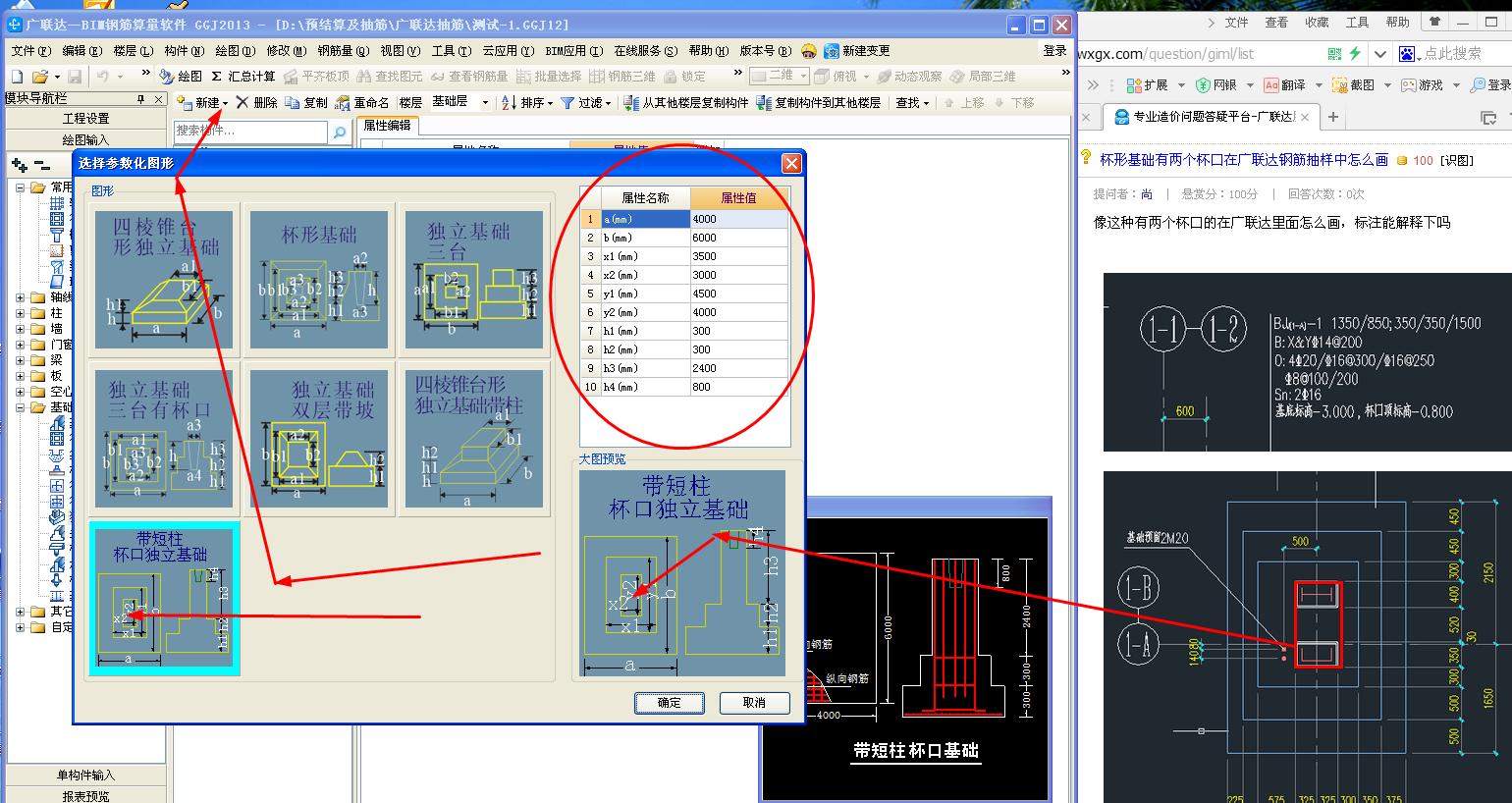Open 工程设置 panel section
1512x803 pixels.
pos(85,119)
